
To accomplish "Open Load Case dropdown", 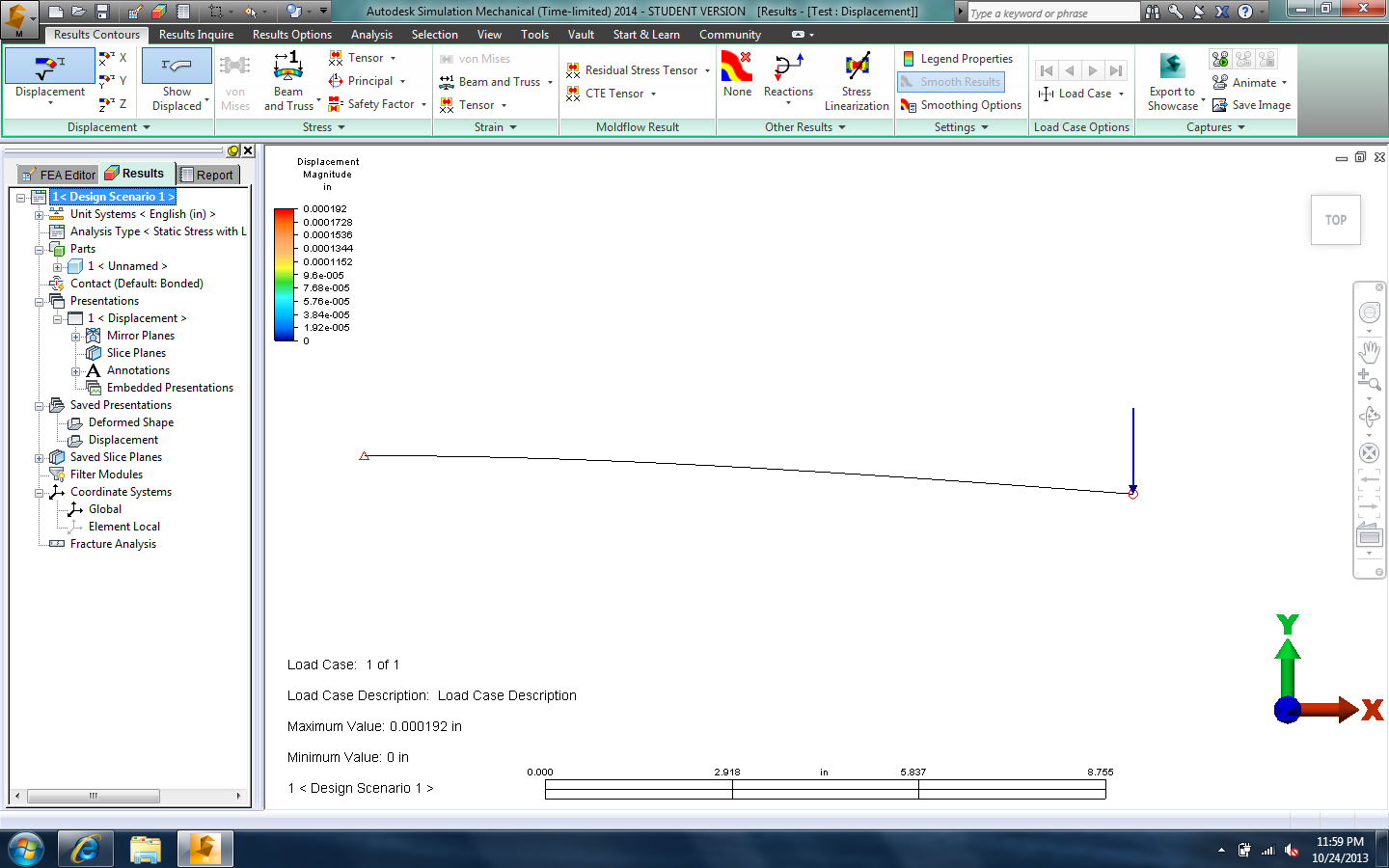I will 1081,94.
